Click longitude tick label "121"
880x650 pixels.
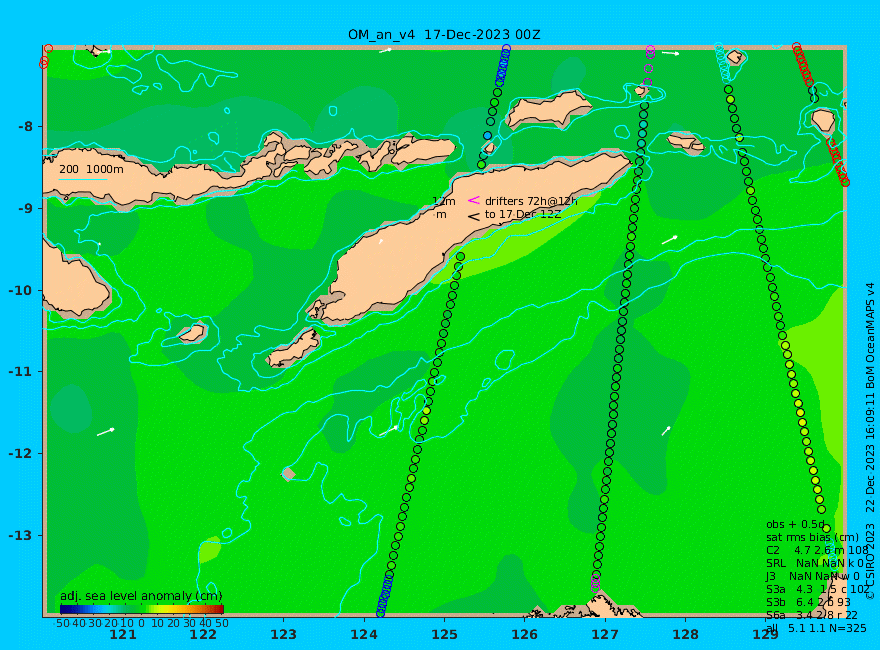[x=123, y=634]
